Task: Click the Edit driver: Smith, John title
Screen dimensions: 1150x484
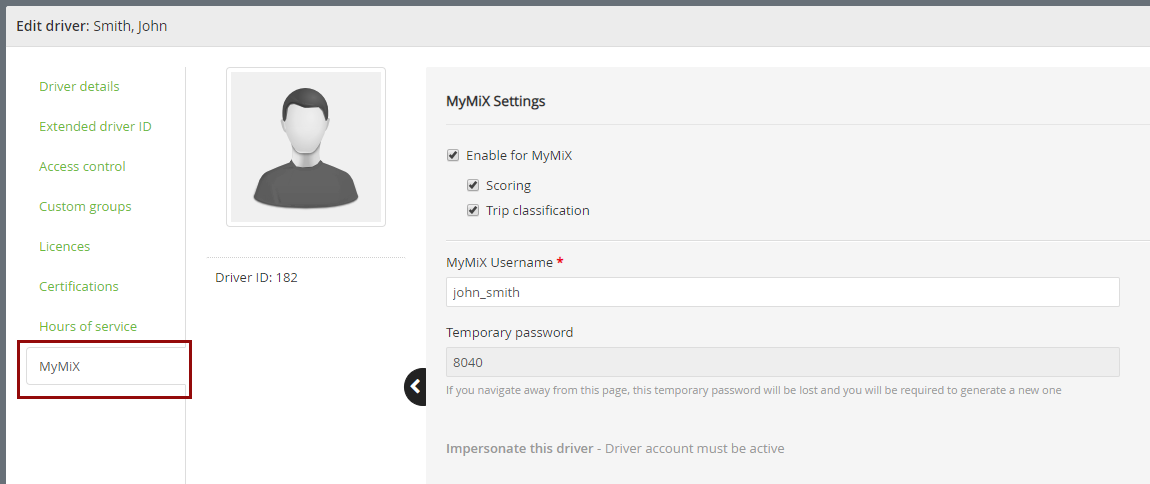Action: [92, 26]
